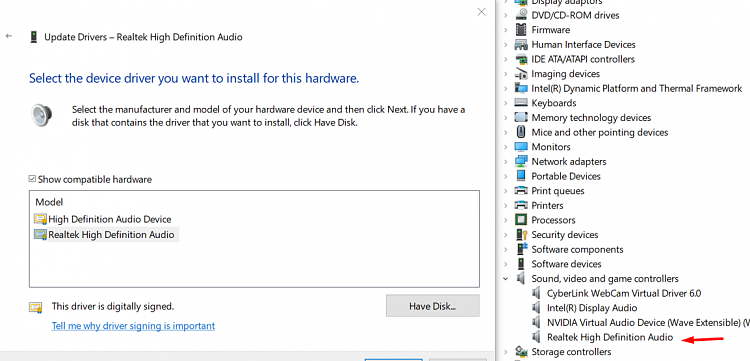750x361 pixels.
Task: Click the icon beside Realtek High Definition Audio model
Action: pyautogui.click(x=40, y=235)
